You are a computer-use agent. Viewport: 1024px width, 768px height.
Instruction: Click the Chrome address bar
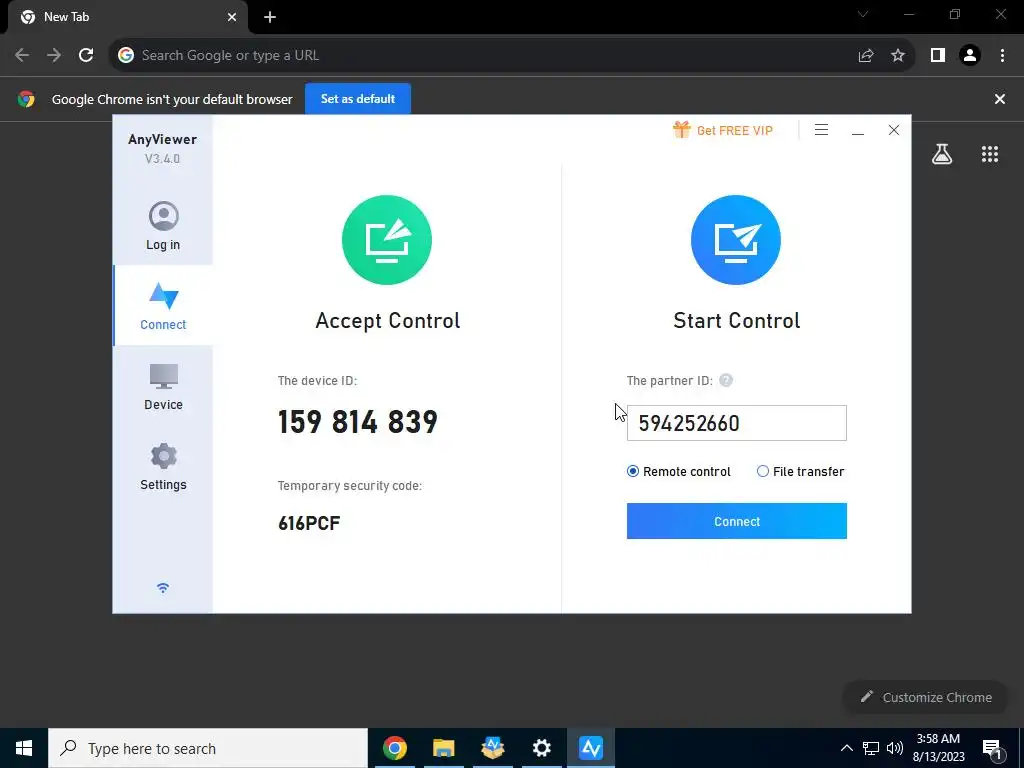point(483,55)
